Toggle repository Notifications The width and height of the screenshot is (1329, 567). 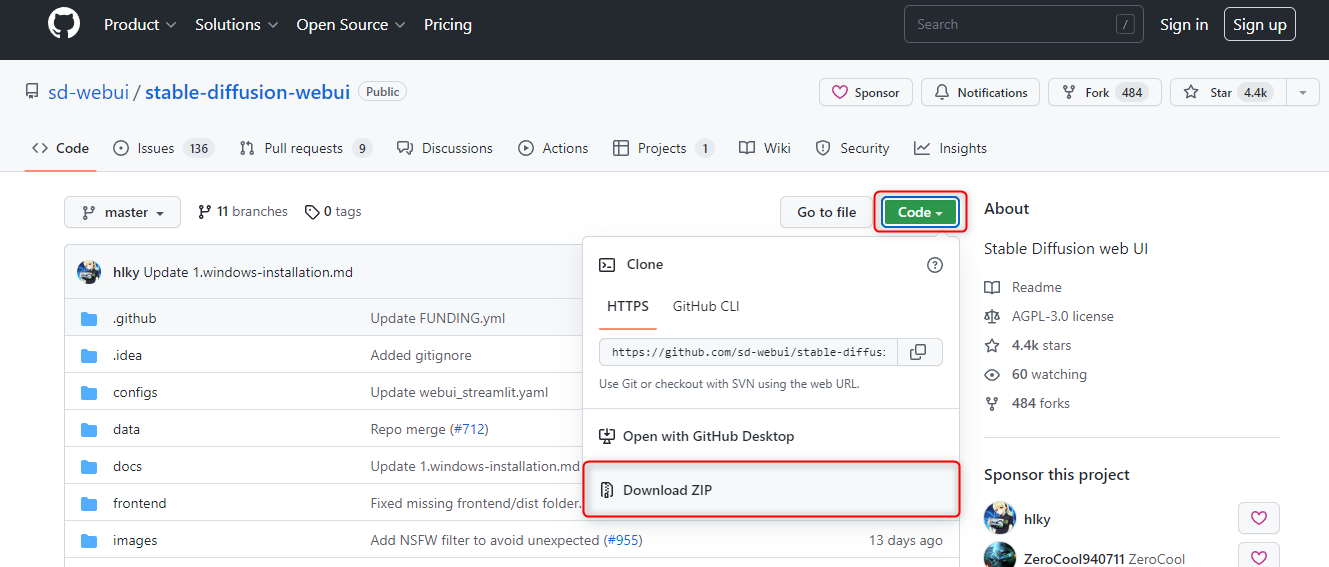[x=980, y=93]
